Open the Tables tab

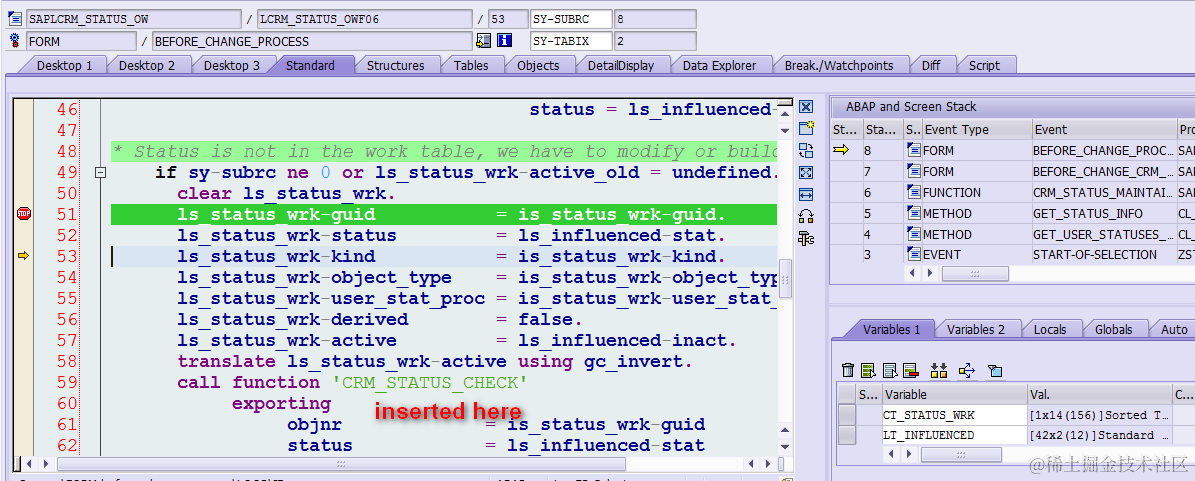[471, 66]
